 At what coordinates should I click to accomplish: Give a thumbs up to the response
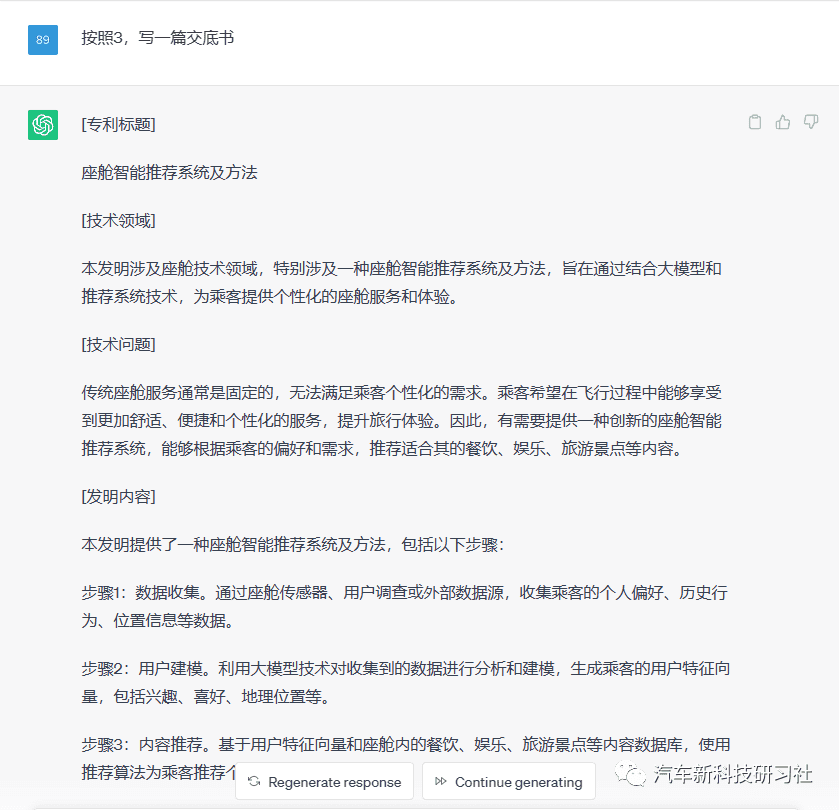(783, 122)
